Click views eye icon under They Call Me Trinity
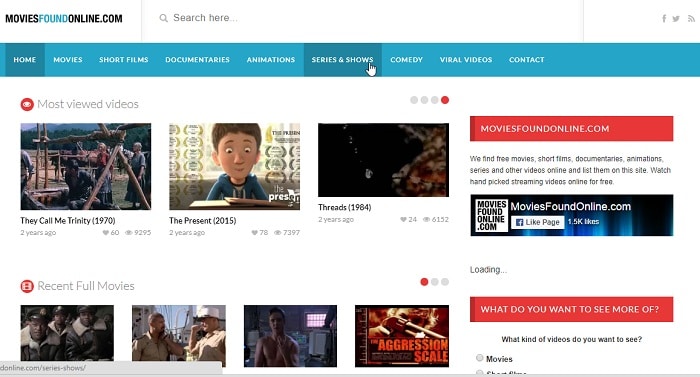700x377 pixels. coord(129,233)
